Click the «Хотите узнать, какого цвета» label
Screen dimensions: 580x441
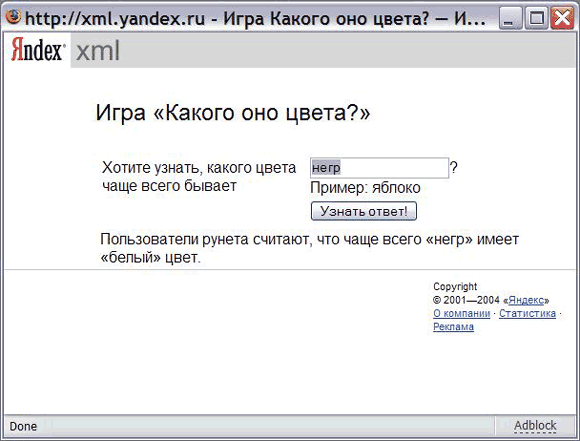pos(199,168)
